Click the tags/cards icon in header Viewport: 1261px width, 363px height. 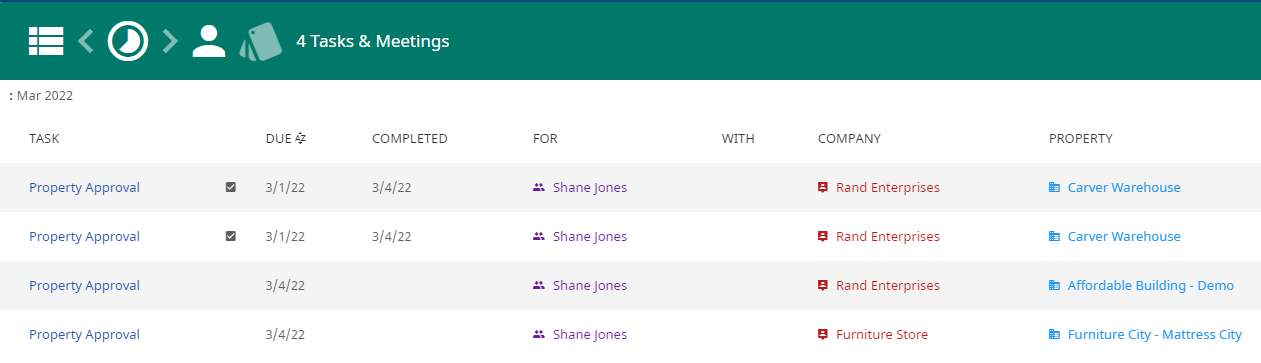coord(260,41)
